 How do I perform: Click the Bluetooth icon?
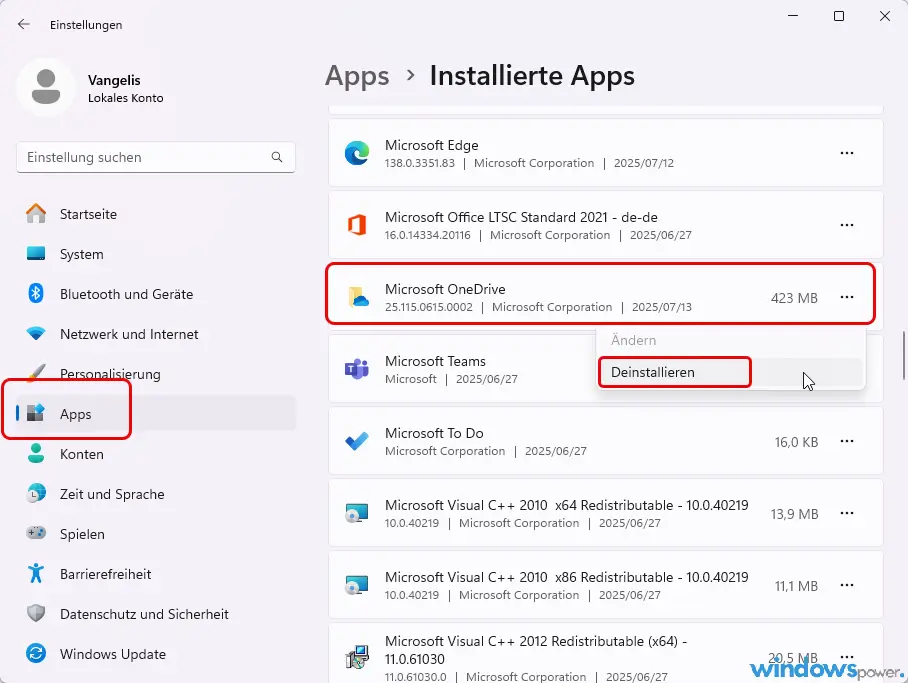pyautogui.click(x=36, y=294)
